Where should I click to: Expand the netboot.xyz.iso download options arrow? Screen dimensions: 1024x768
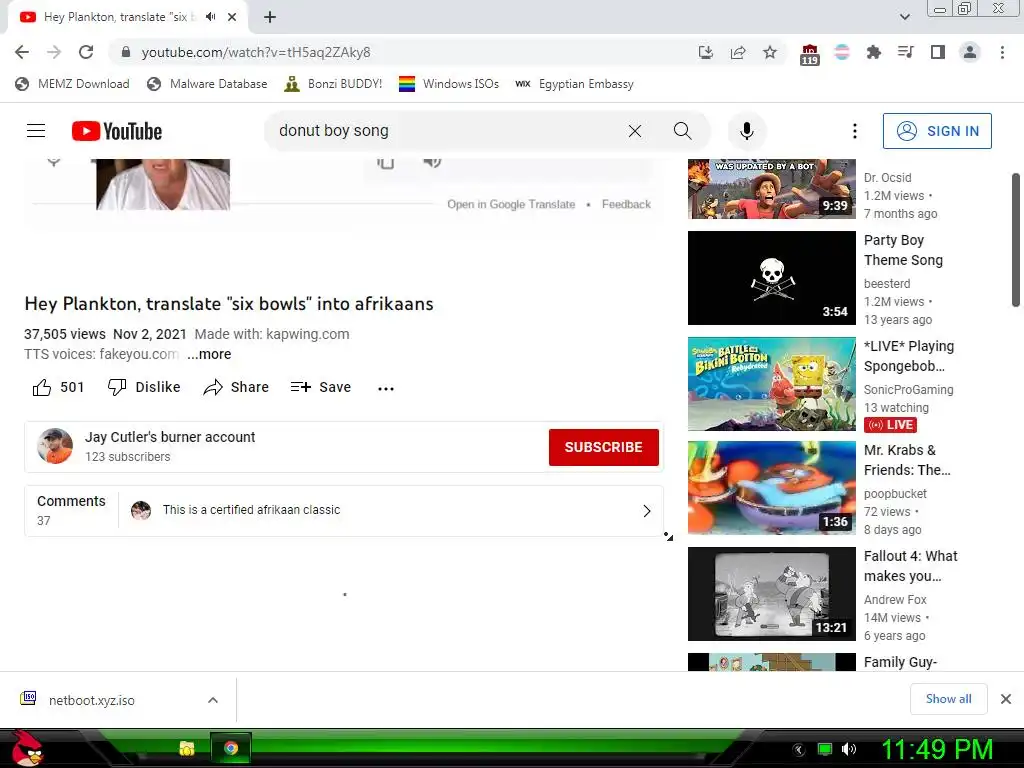[x=212, y=700]
